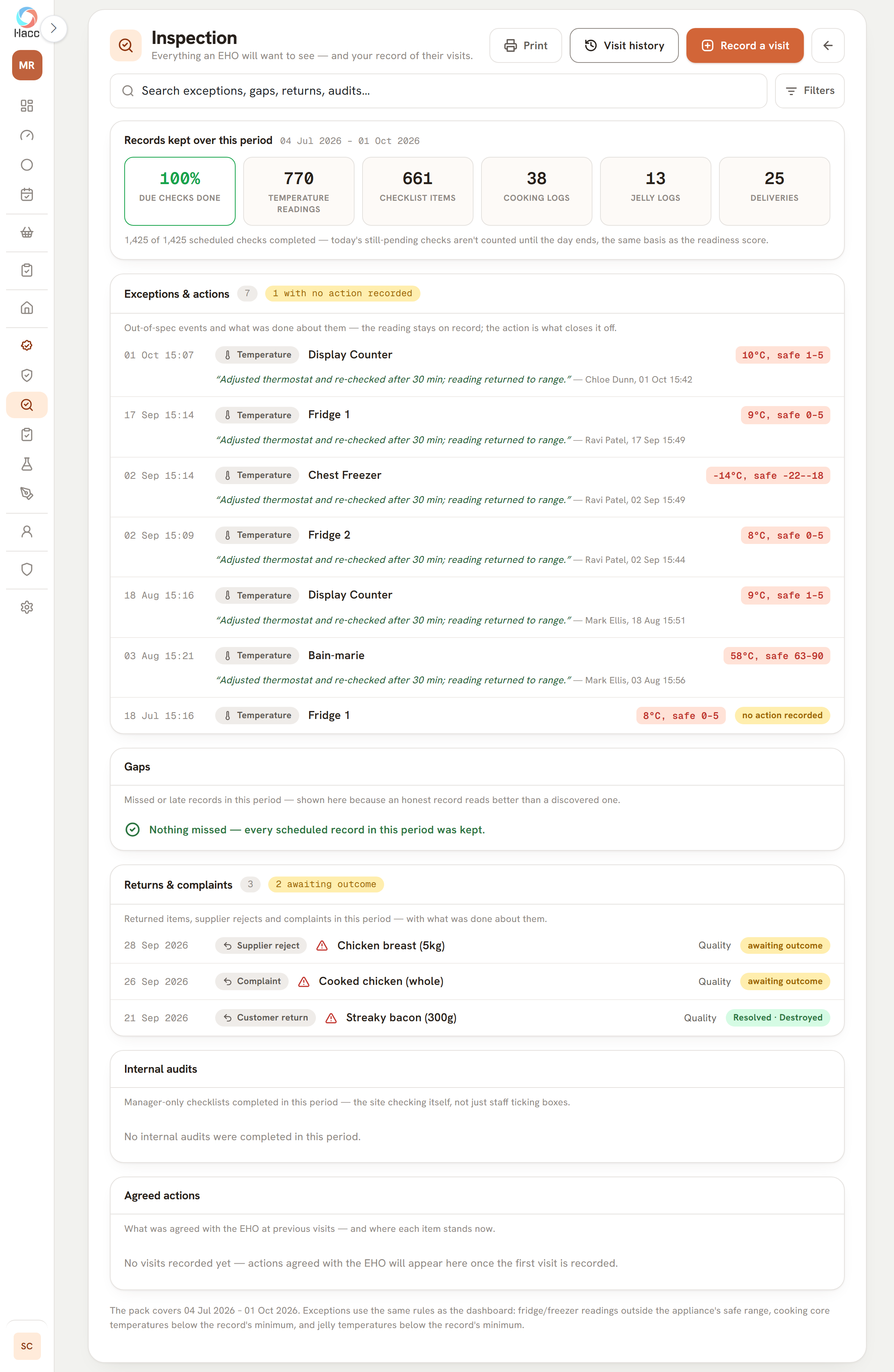894x1372 pixels.
Task: Select the 770 Temperature Readings card
Action: tap(299, 191)
